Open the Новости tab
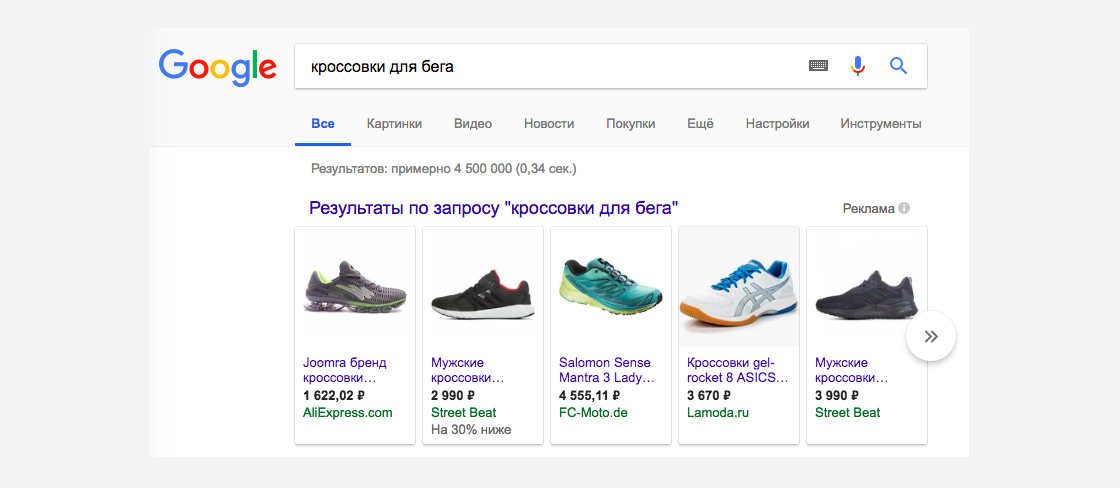The height and width of the screenshot is (488, 1120). pos(549,124)
